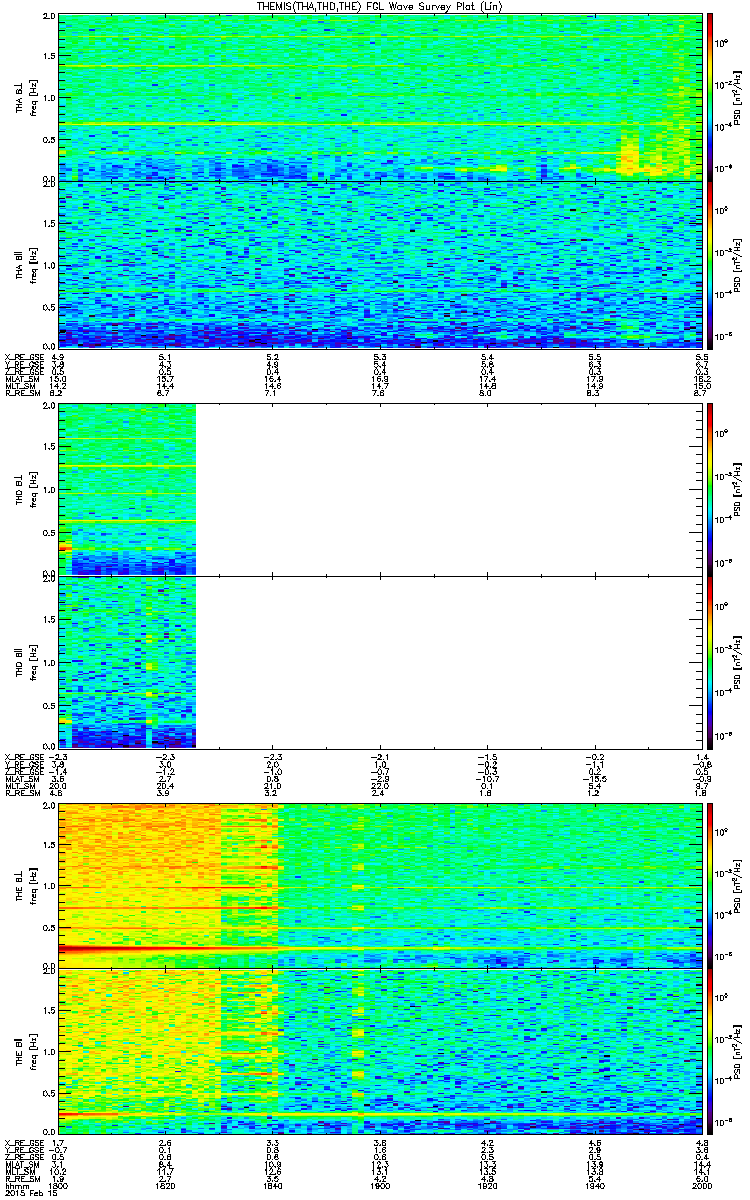Click the THA BL spectrogram panel
Viewport: 750px width, 1200px height.
[x=379, y=97]
